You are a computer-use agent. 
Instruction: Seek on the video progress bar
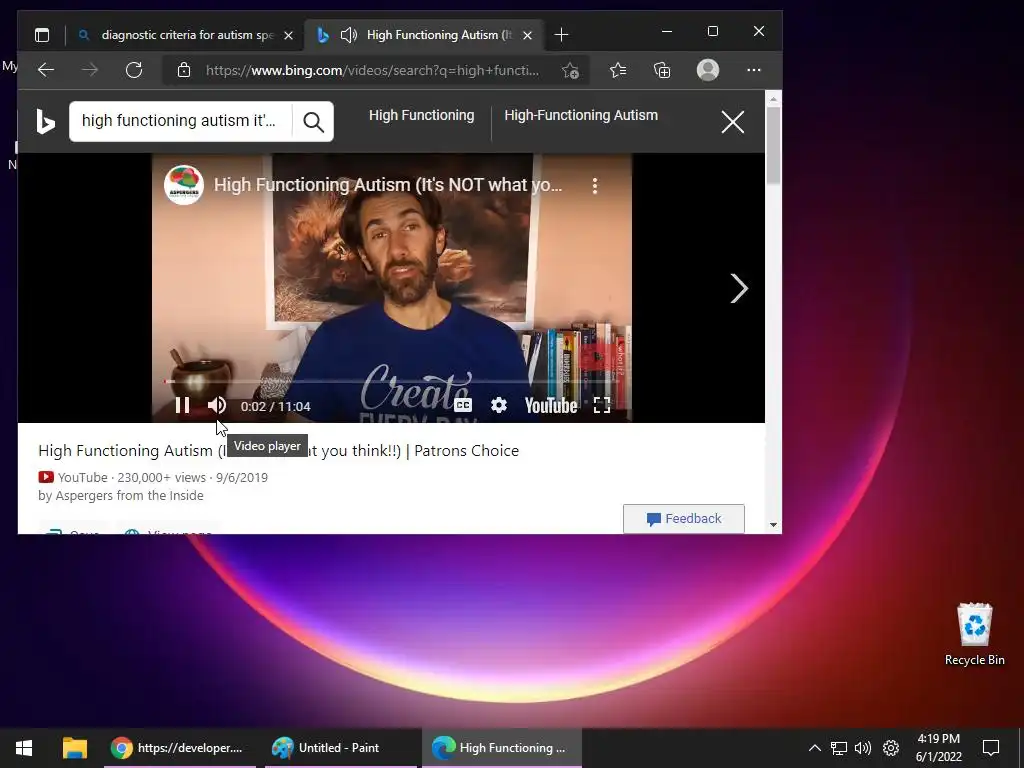click(x=392, y=381)
